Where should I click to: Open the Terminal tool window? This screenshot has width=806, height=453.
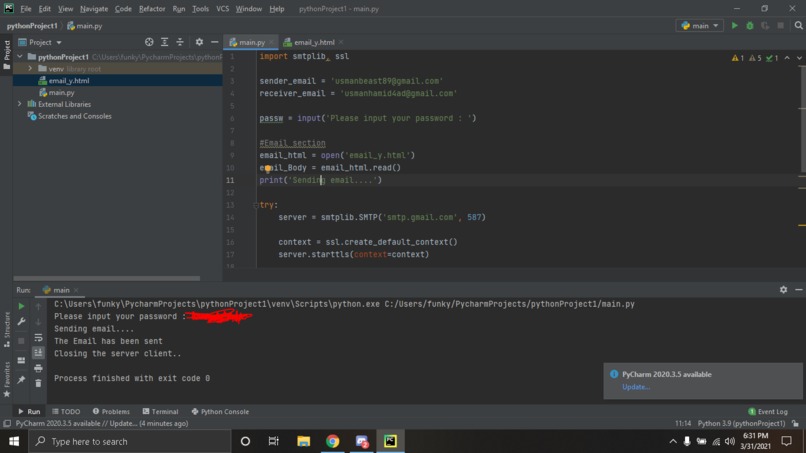[160, 411]
